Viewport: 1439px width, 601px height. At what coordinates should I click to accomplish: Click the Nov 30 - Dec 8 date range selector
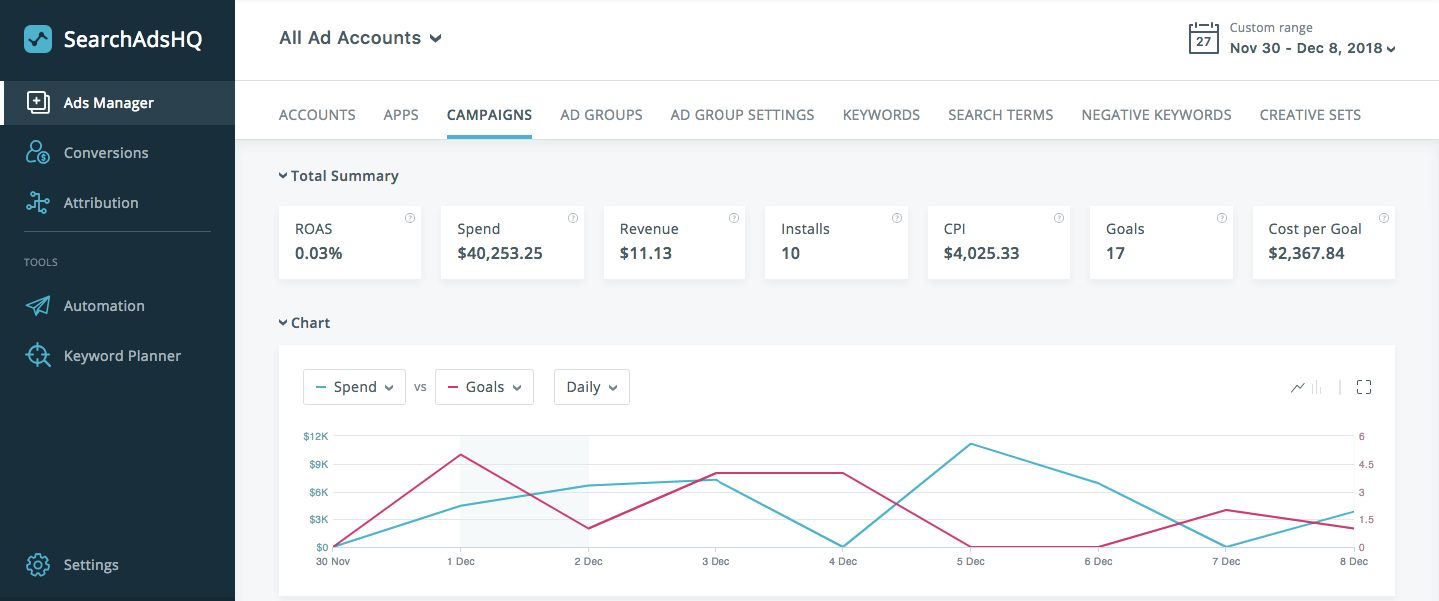pyautogui.click(x=1306, y=47)
